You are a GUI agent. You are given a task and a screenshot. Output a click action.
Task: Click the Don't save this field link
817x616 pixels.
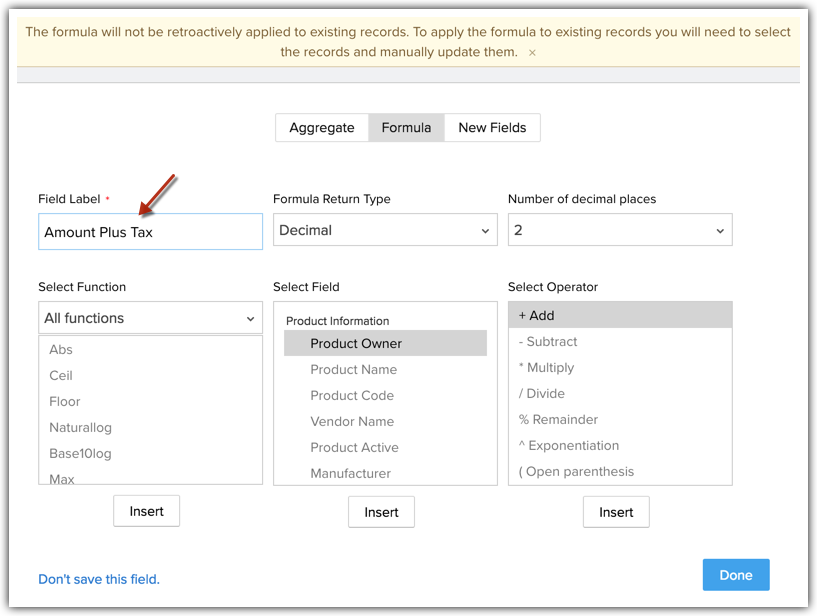tap(99, 579)
